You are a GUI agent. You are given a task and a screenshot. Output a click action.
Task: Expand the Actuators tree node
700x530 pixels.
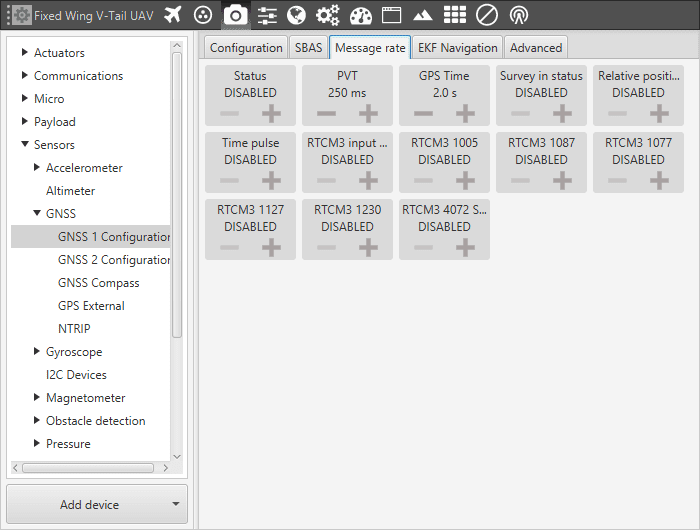click(25, 52)
